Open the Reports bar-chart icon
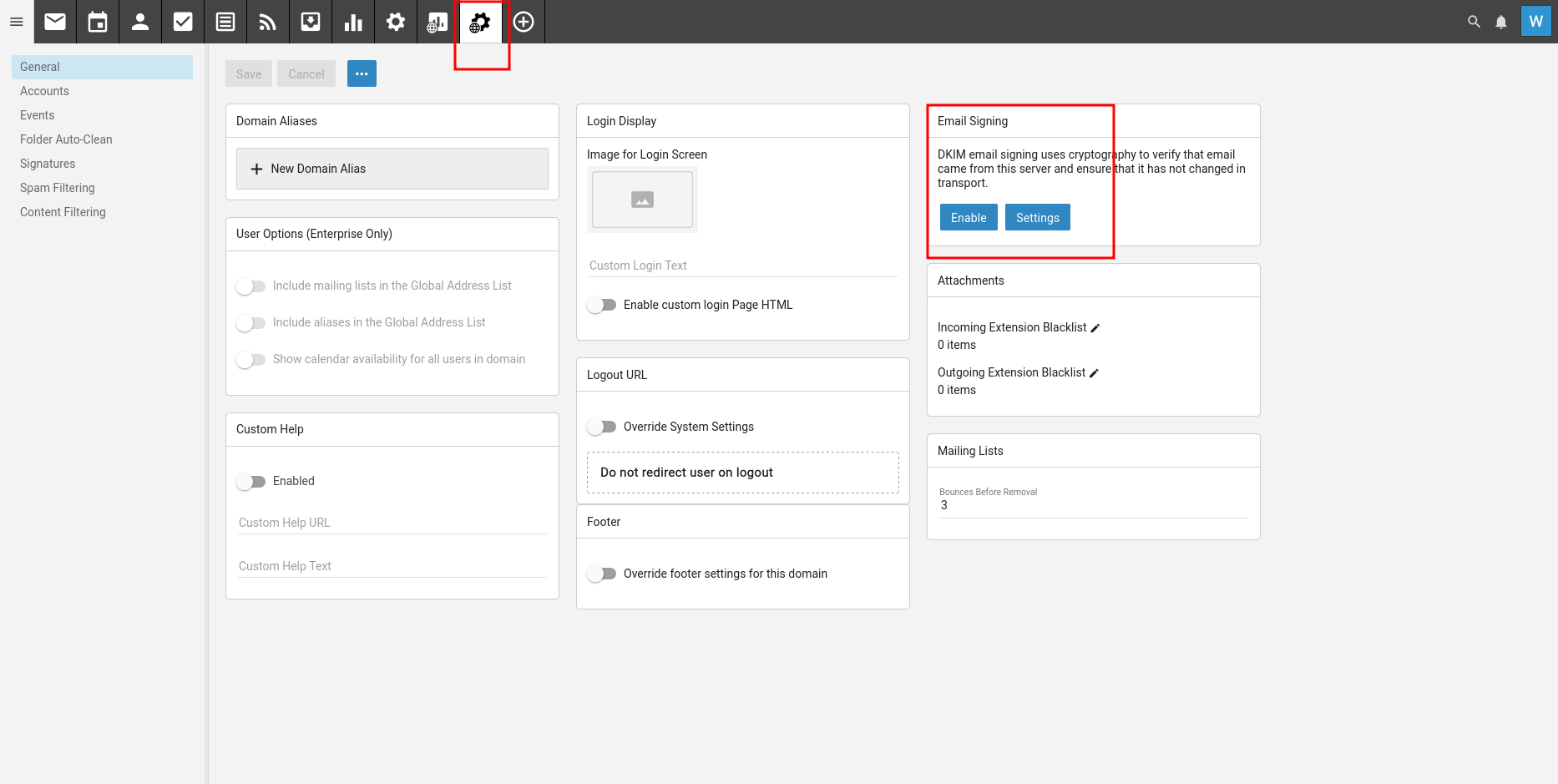Screen dimensions: 1558x784 tap(352, 21)
